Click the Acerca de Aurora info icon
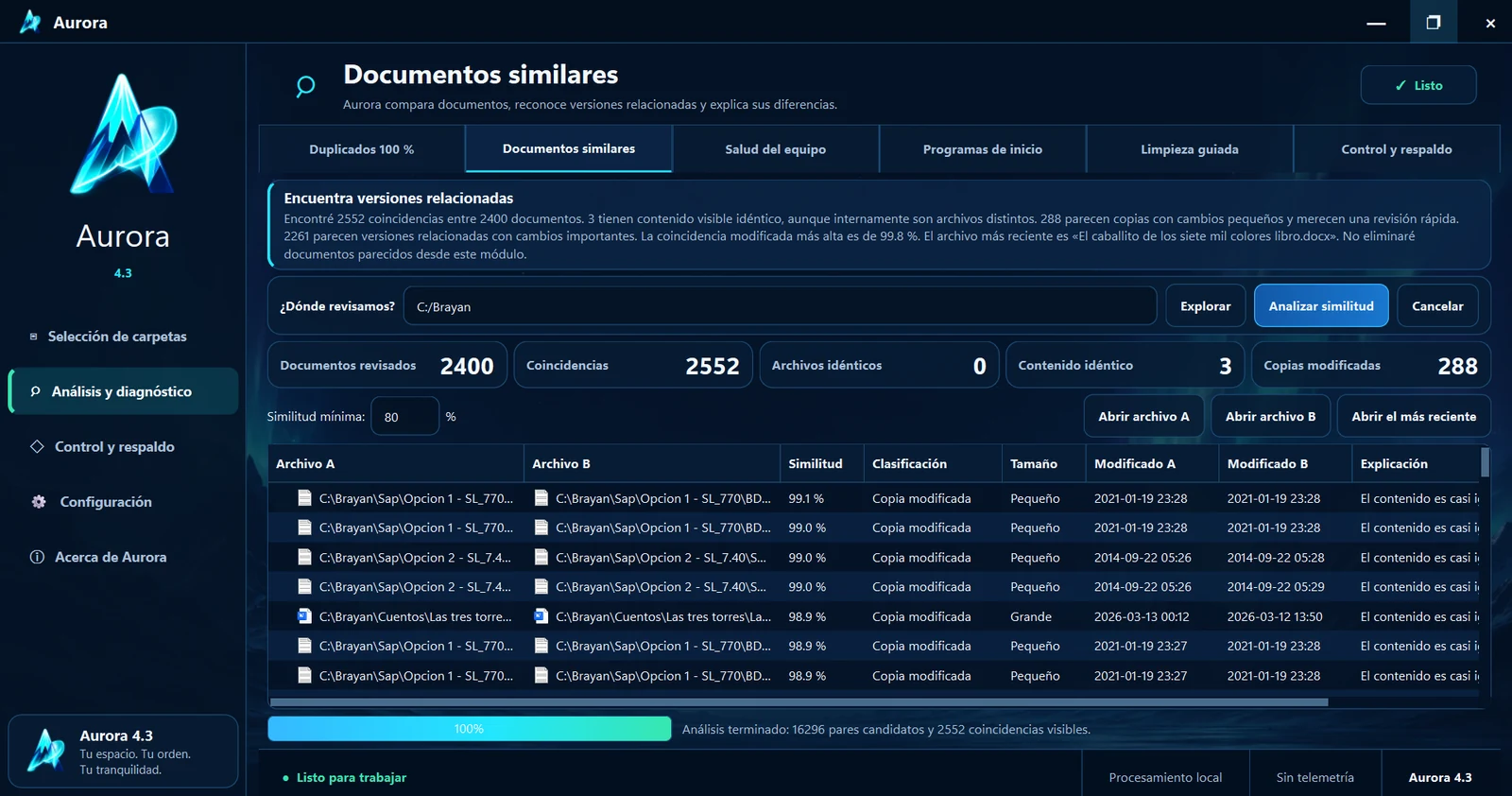The width and height of the screenshot is (1512, 796). click(x=38, y=557)
